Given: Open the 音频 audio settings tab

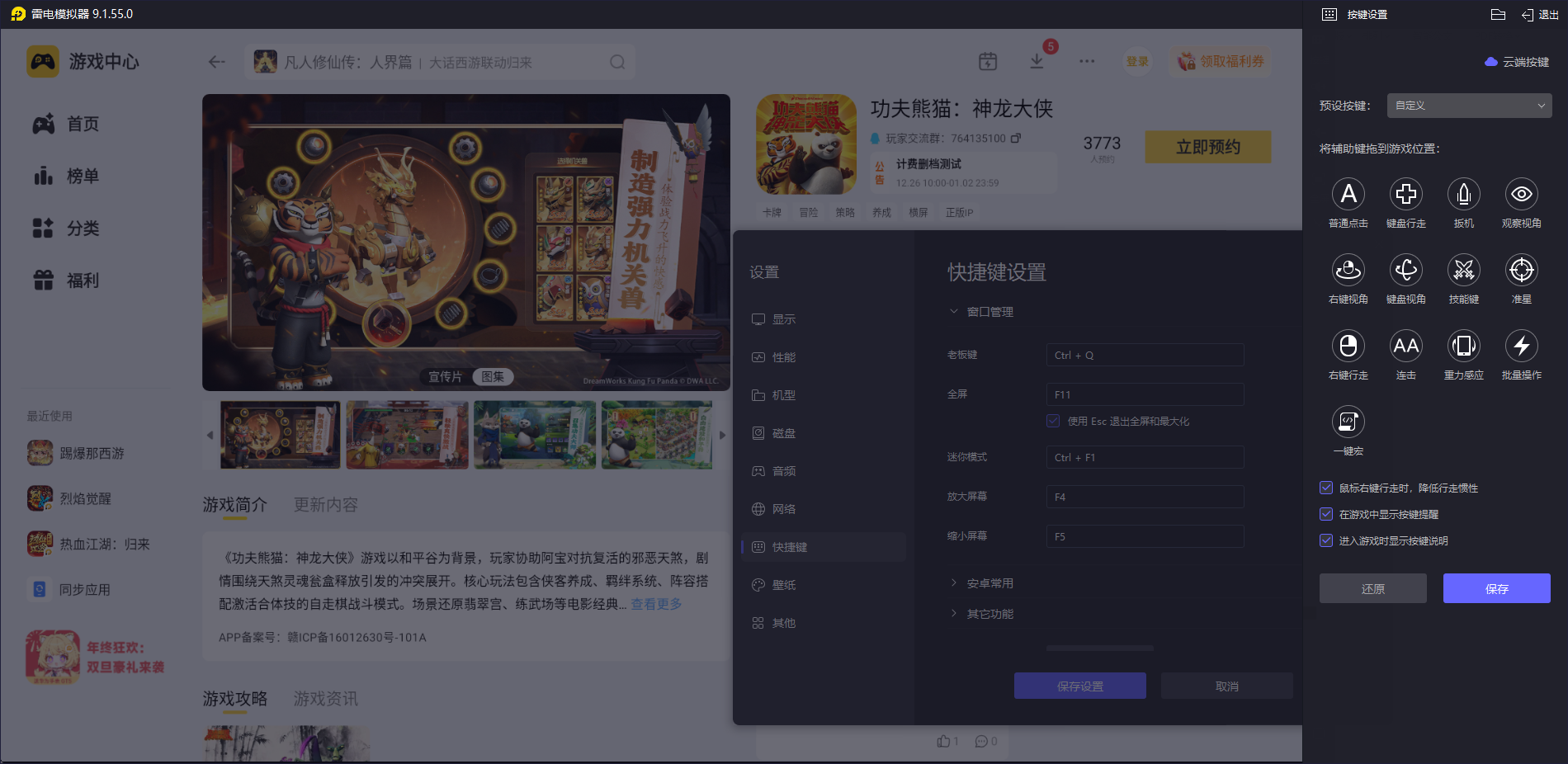Looking at the screenshot, I should (x=824, y=471).
